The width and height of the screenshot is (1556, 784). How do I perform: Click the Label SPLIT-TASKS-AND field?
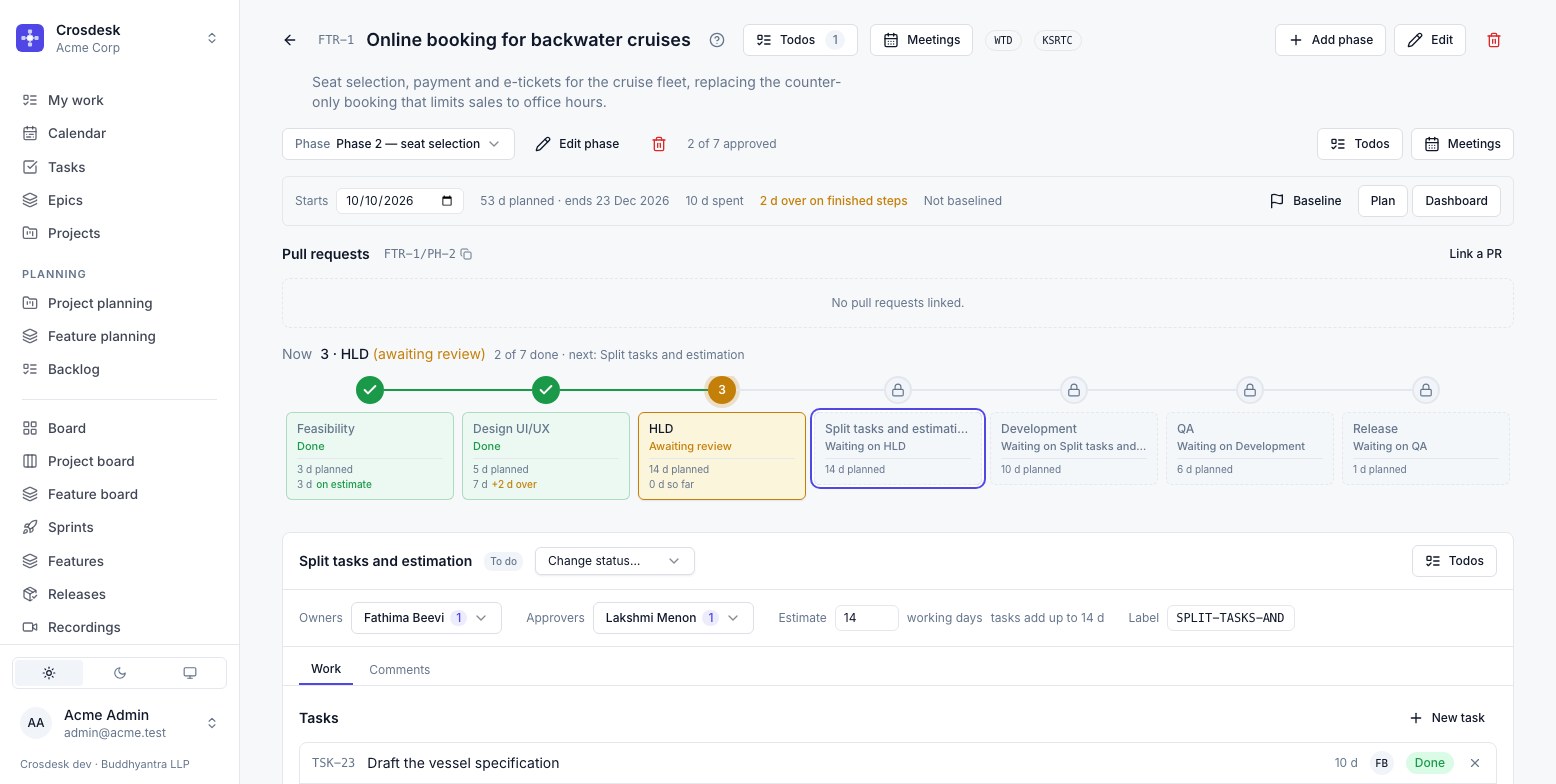click(1231, 618)
